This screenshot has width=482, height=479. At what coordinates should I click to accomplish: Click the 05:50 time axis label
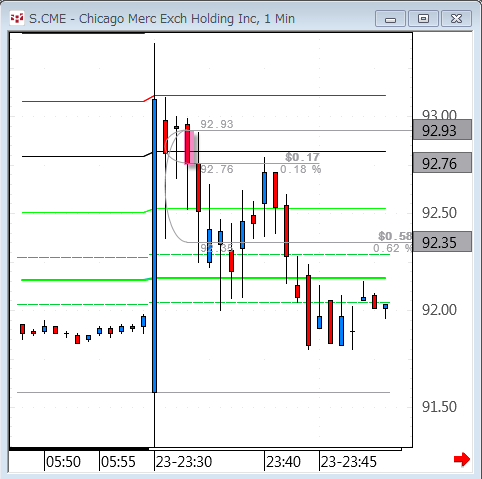tap(63, 462)
